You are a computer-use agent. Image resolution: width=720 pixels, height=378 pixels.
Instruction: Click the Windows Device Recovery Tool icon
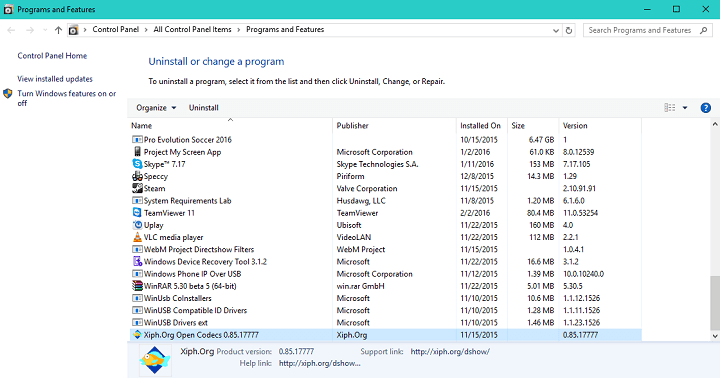(137, 261)
